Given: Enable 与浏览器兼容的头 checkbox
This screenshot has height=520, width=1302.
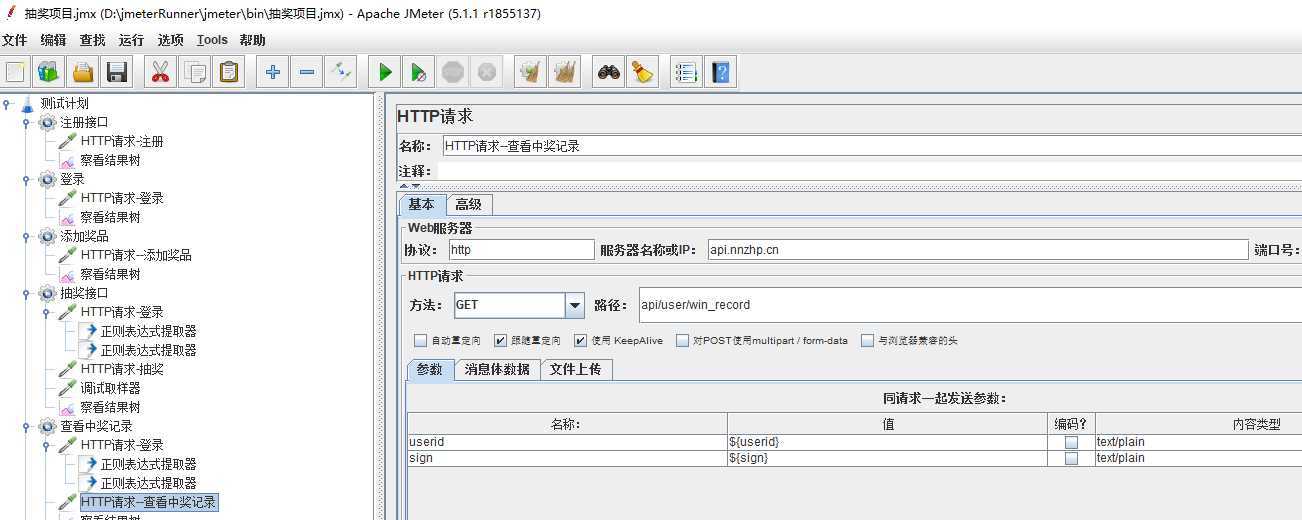Looking at the screenshot, I should pyautogui.click(x=867, y=340).
